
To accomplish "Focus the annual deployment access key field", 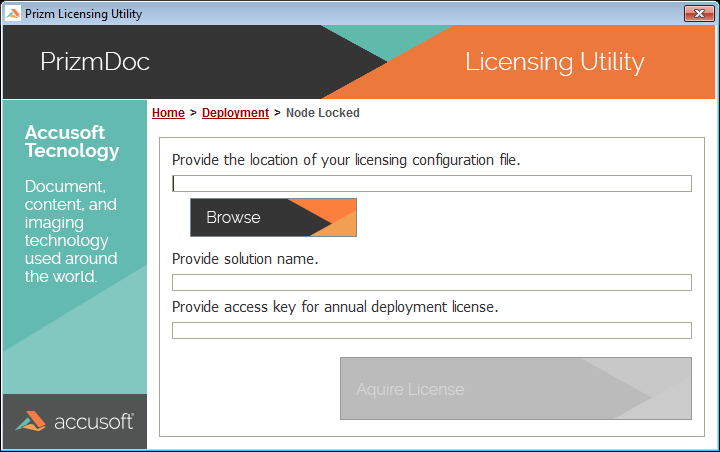I will [431, 330].
